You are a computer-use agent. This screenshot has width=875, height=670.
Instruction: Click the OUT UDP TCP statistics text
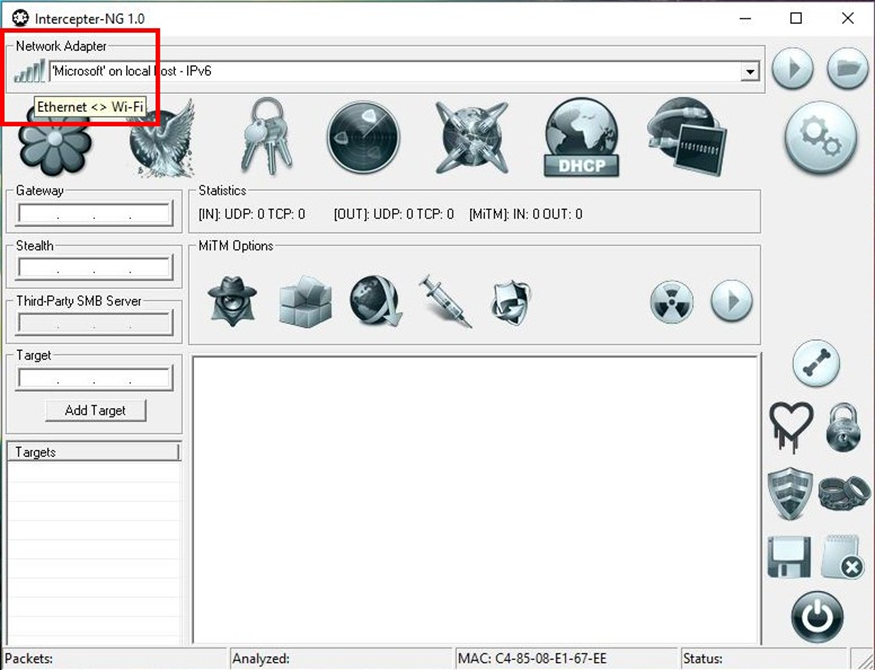393,214
